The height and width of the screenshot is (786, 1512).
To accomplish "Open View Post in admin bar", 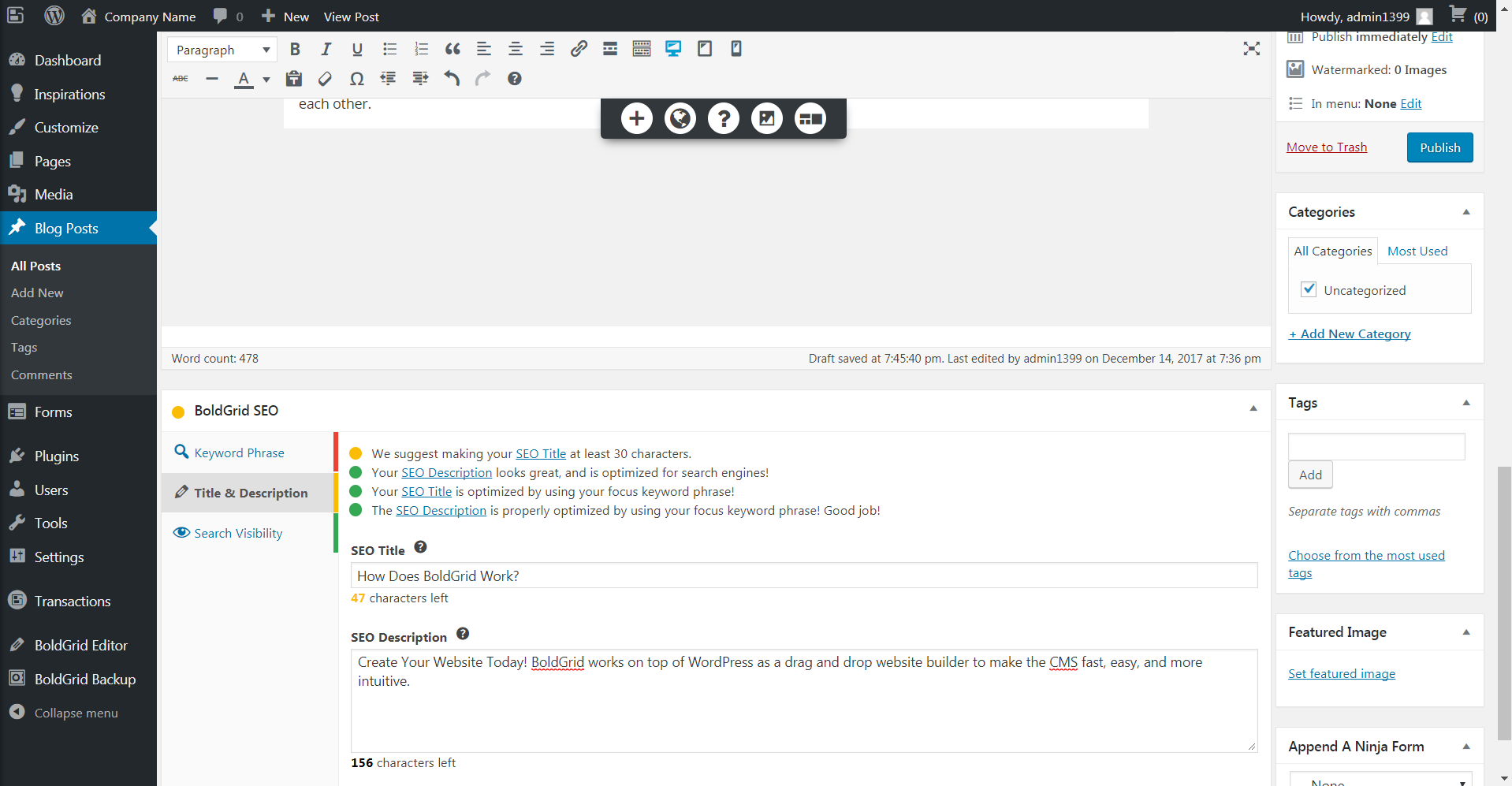I will pyautogui.click(x=352, y=17).
